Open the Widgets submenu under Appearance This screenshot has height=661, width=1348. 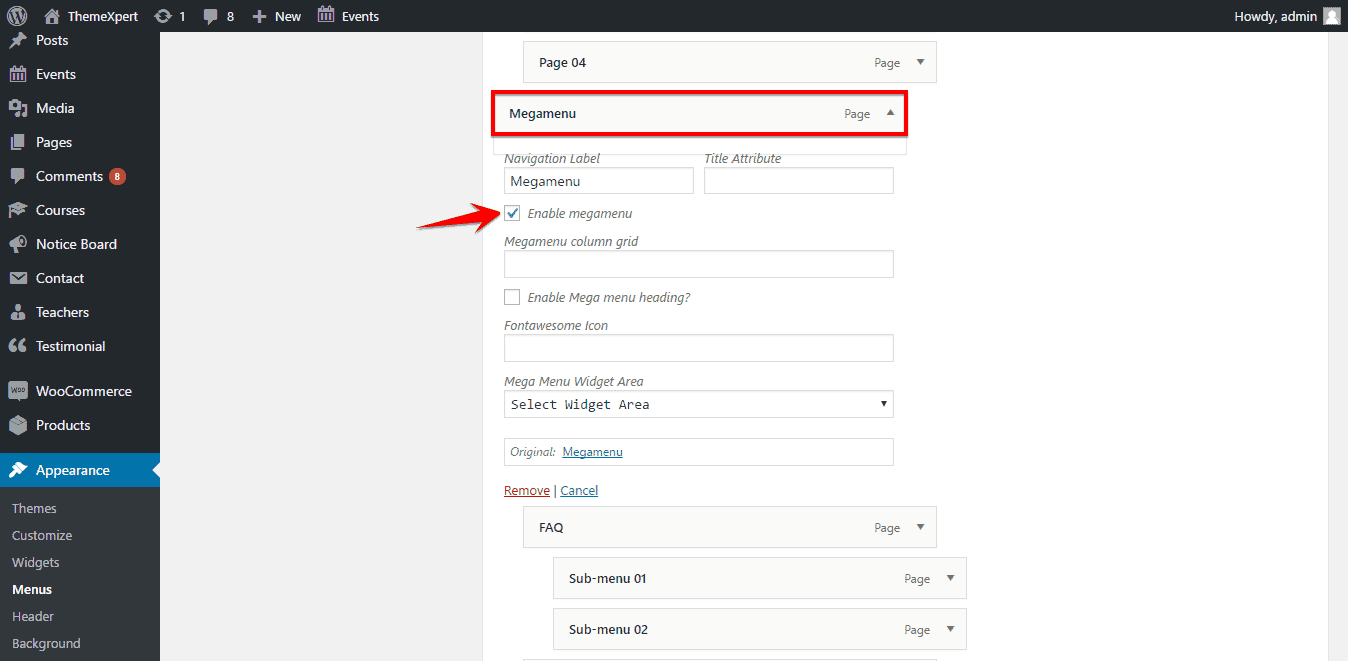point(36,562)
